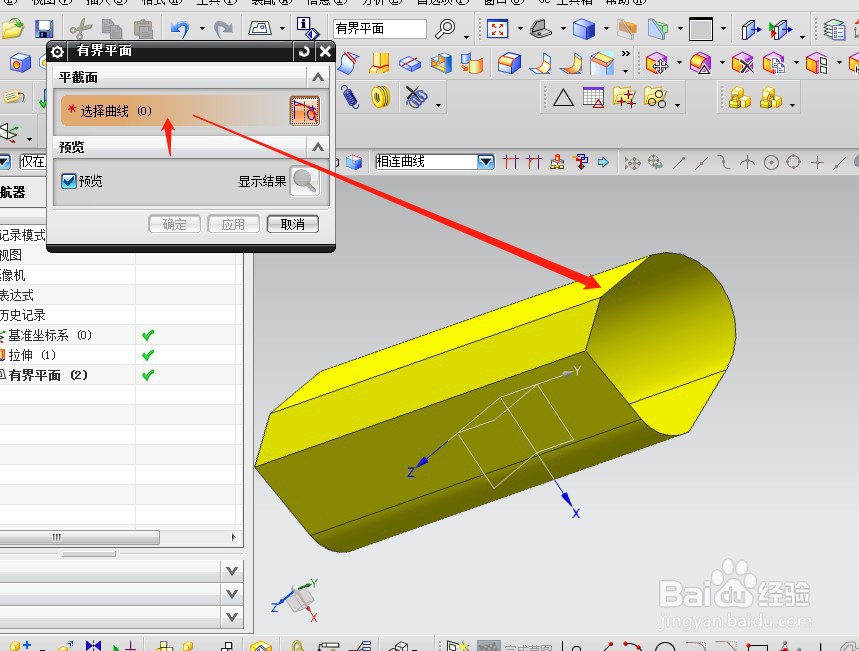
Task: Click the 历史记录 row in navigator
Action: coord(22,315)
